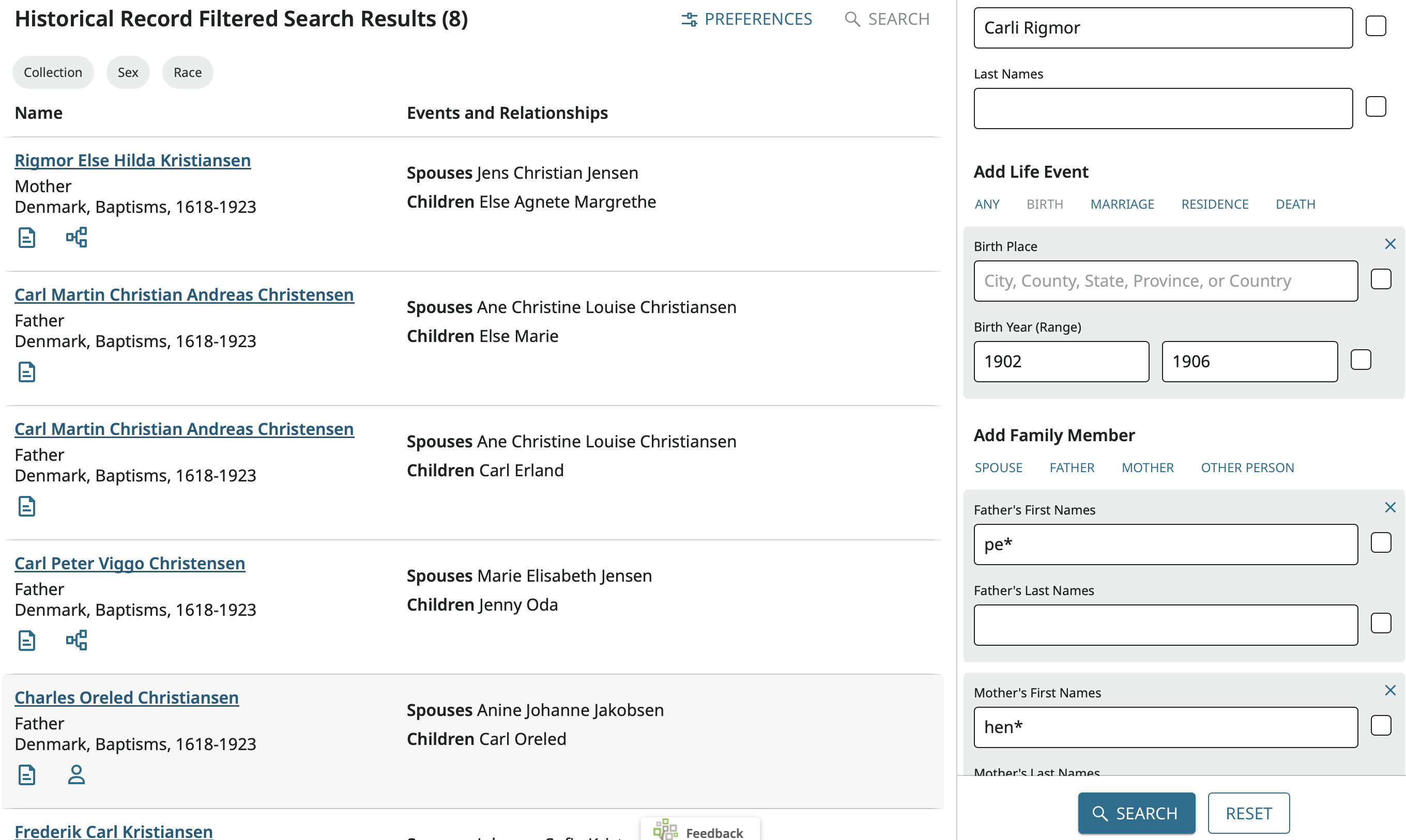The width and height of the screenshot is (1406, 840).
Task: Click the tree icon below Carl Peter Viggo Christensen
Action: click(76, 640)
